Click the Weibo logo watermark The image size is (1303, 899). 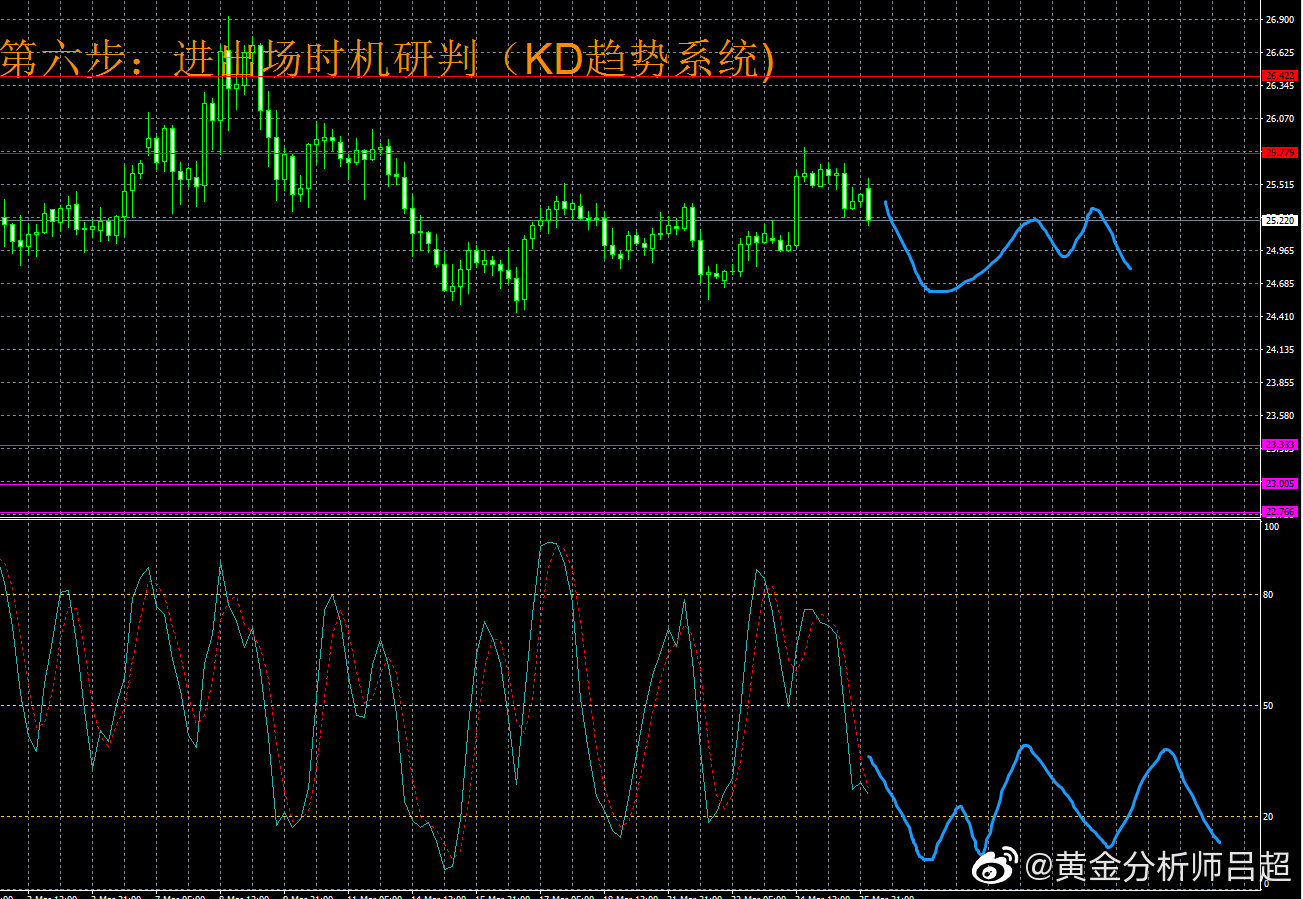(x=996, y=866)
